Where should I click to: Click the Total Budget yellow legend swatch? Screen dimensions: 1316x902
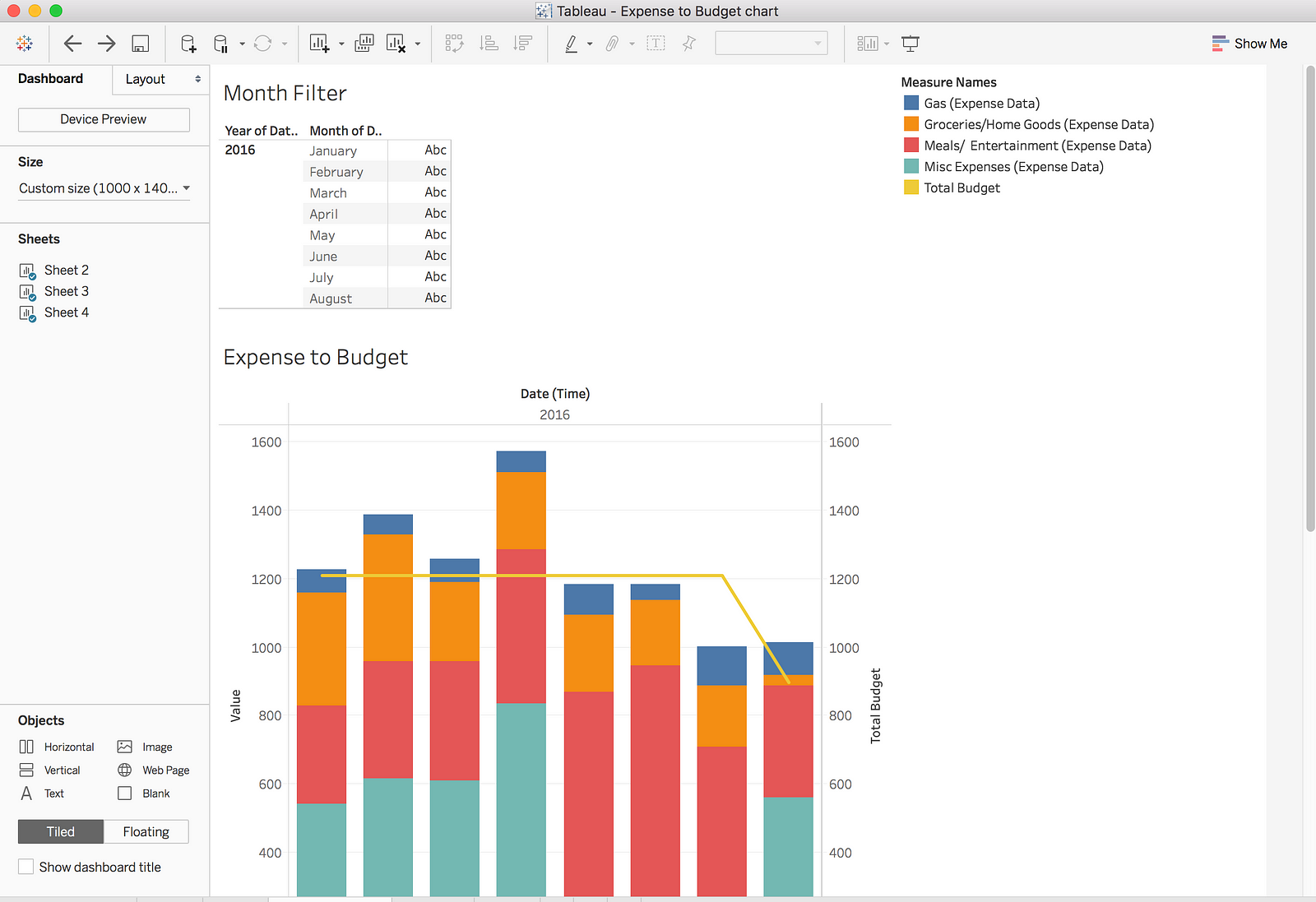click(911, 187)
